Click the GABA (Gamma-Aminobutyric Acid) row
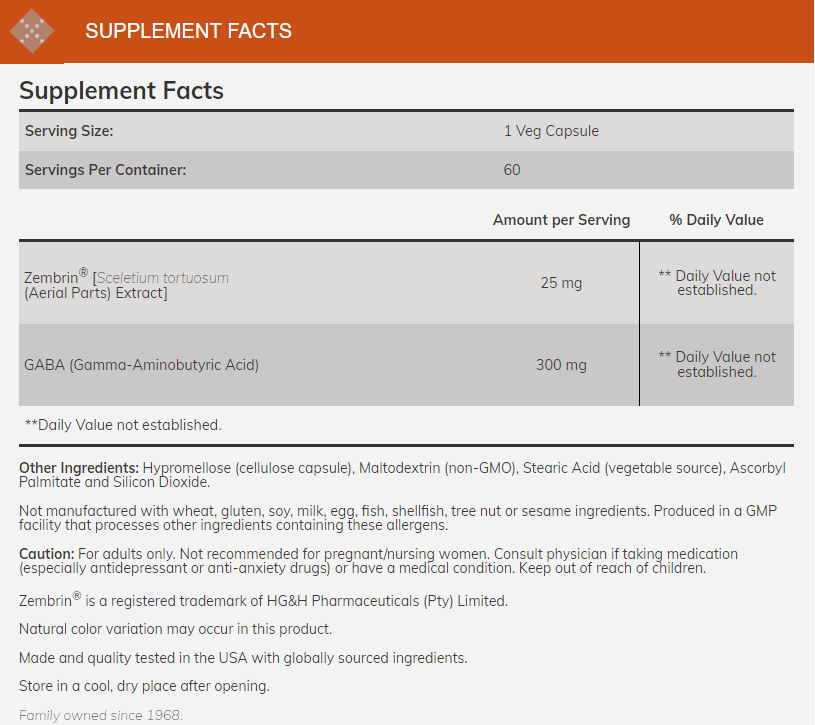 pos(141,365)
